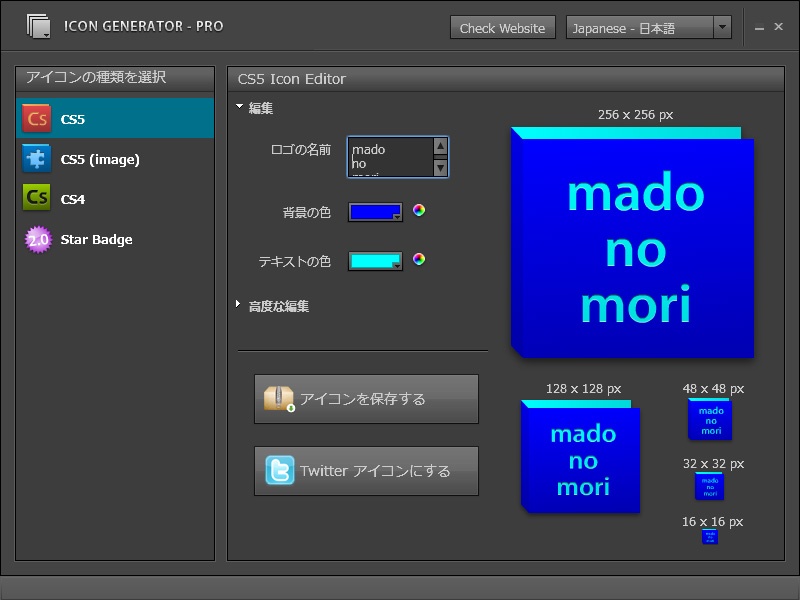Screen dimensions: 800x600
Task: Click the アイコンを保存する button
Action: pos(365,398)
